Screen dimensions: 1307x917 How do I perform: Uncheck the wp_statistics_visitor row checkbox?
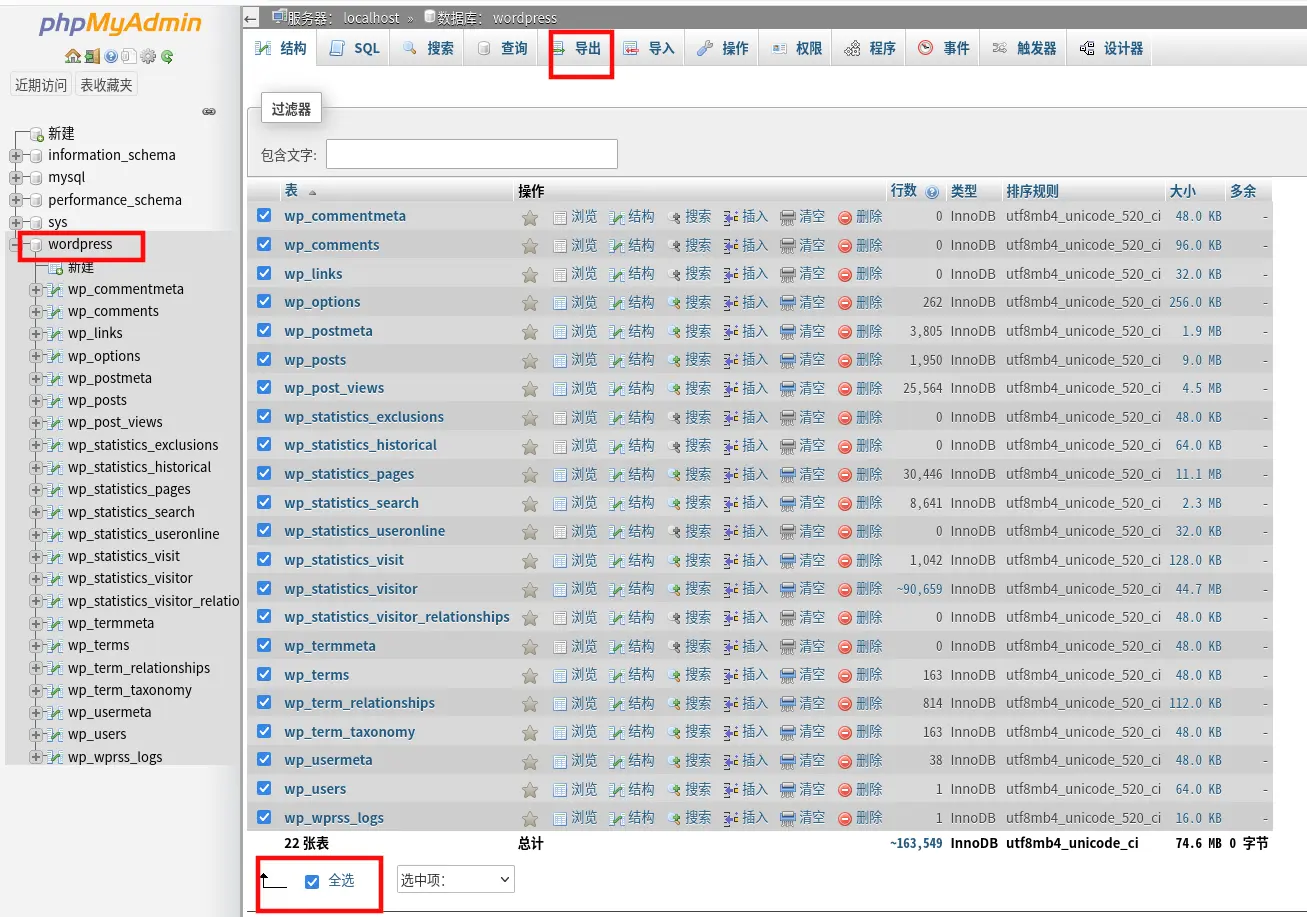pos(264,588)
